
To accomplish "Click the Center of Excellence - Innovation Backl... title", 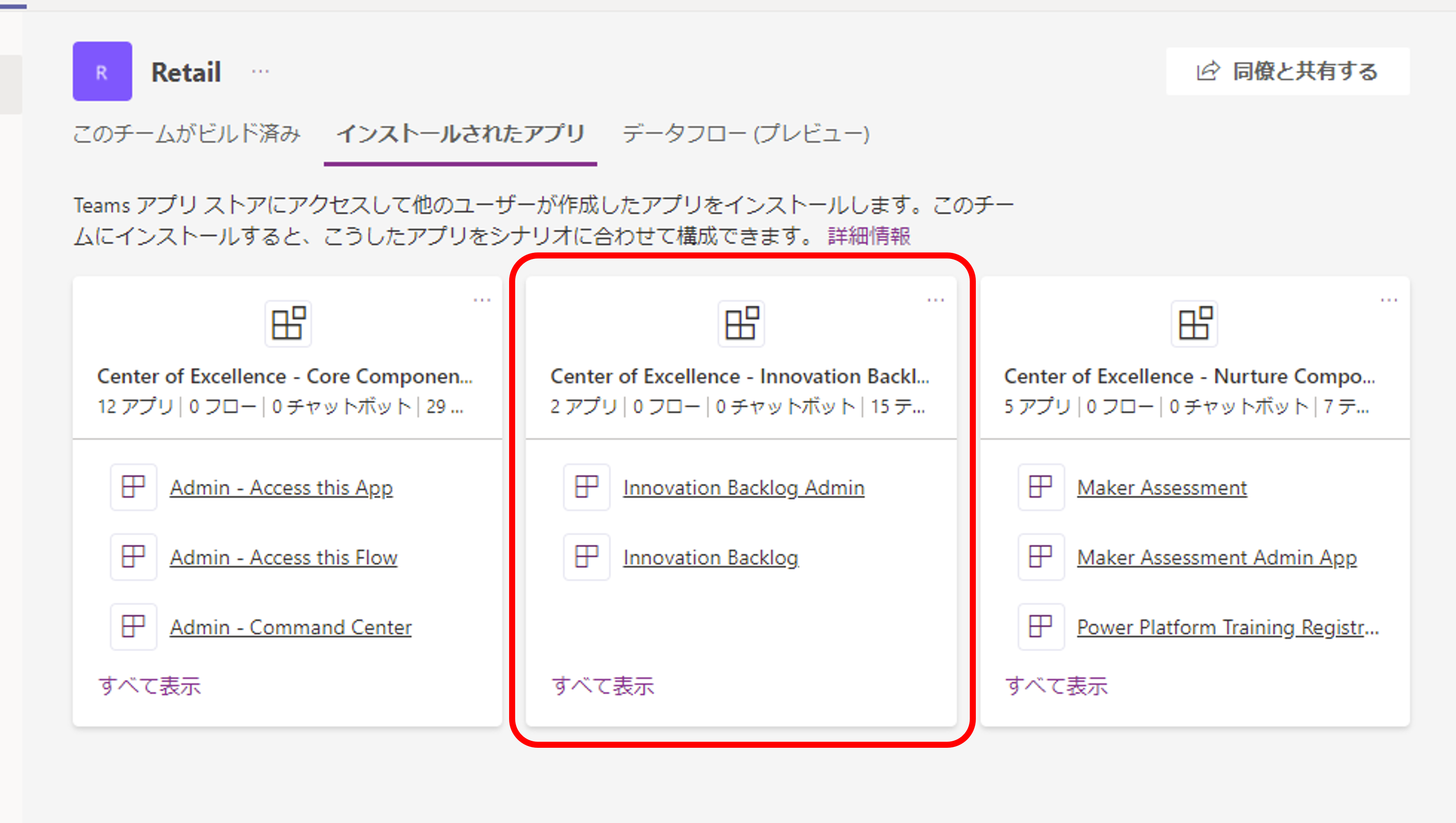I will 740,376.
